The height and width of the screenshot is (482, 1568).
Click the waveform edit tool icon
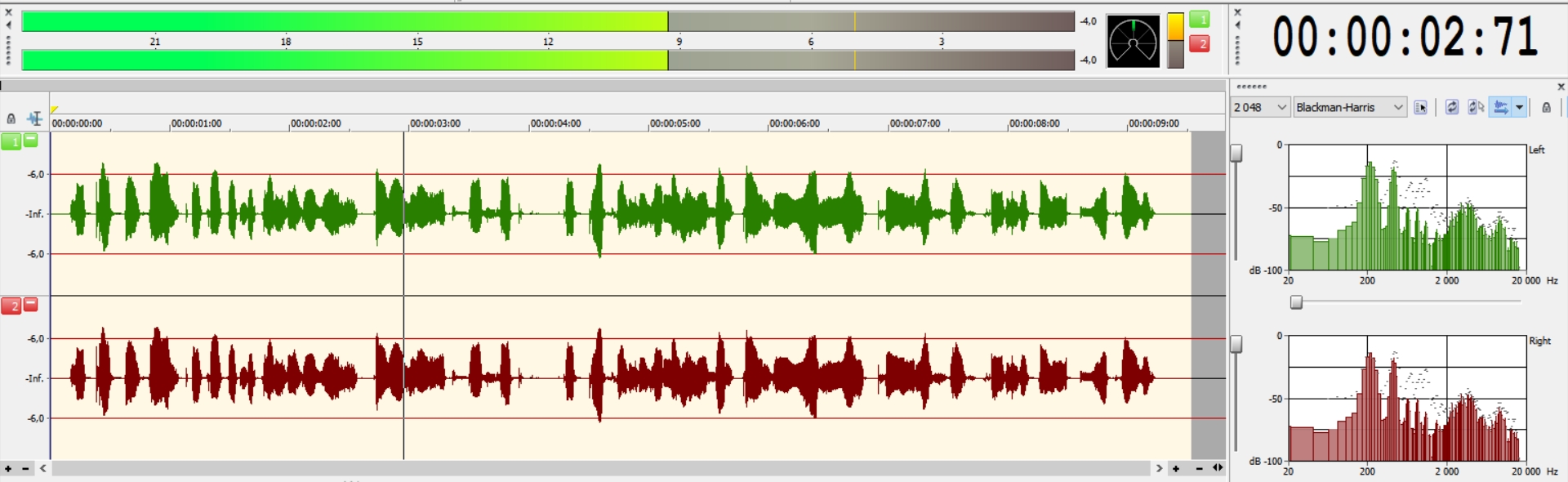click(34, 118)
